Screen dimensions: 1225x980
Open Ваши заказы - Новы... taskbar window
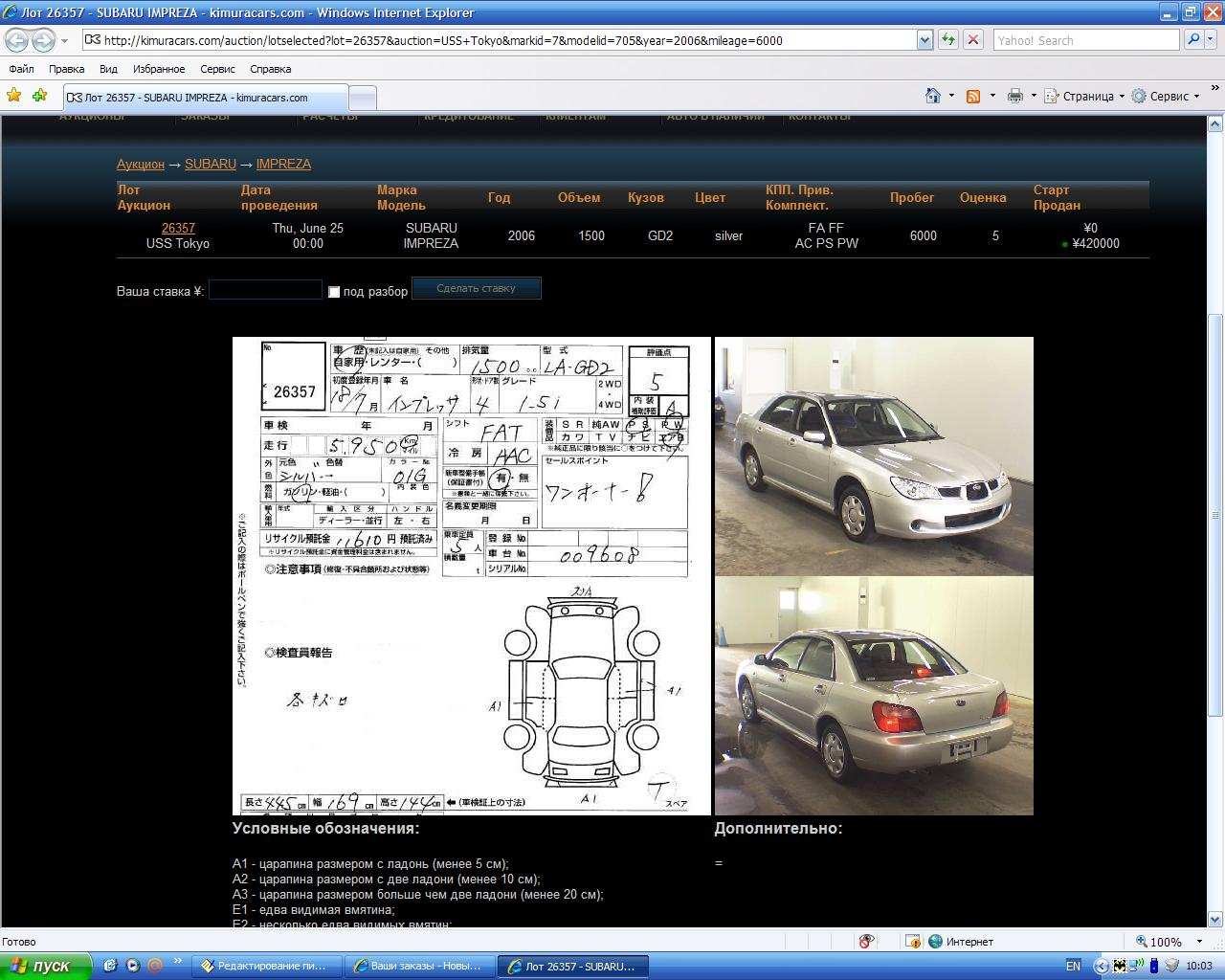click(419, 966)
